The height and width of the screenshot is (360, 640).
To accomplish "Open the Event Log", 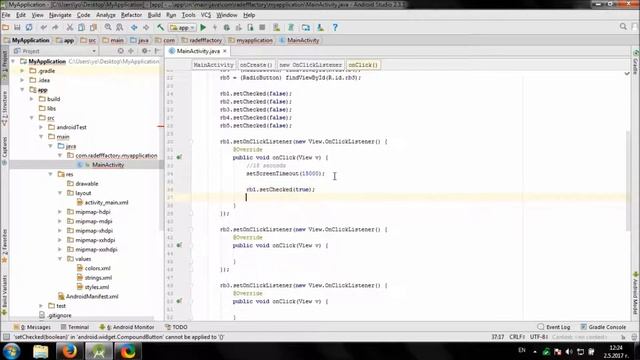I will coord(554,327).
